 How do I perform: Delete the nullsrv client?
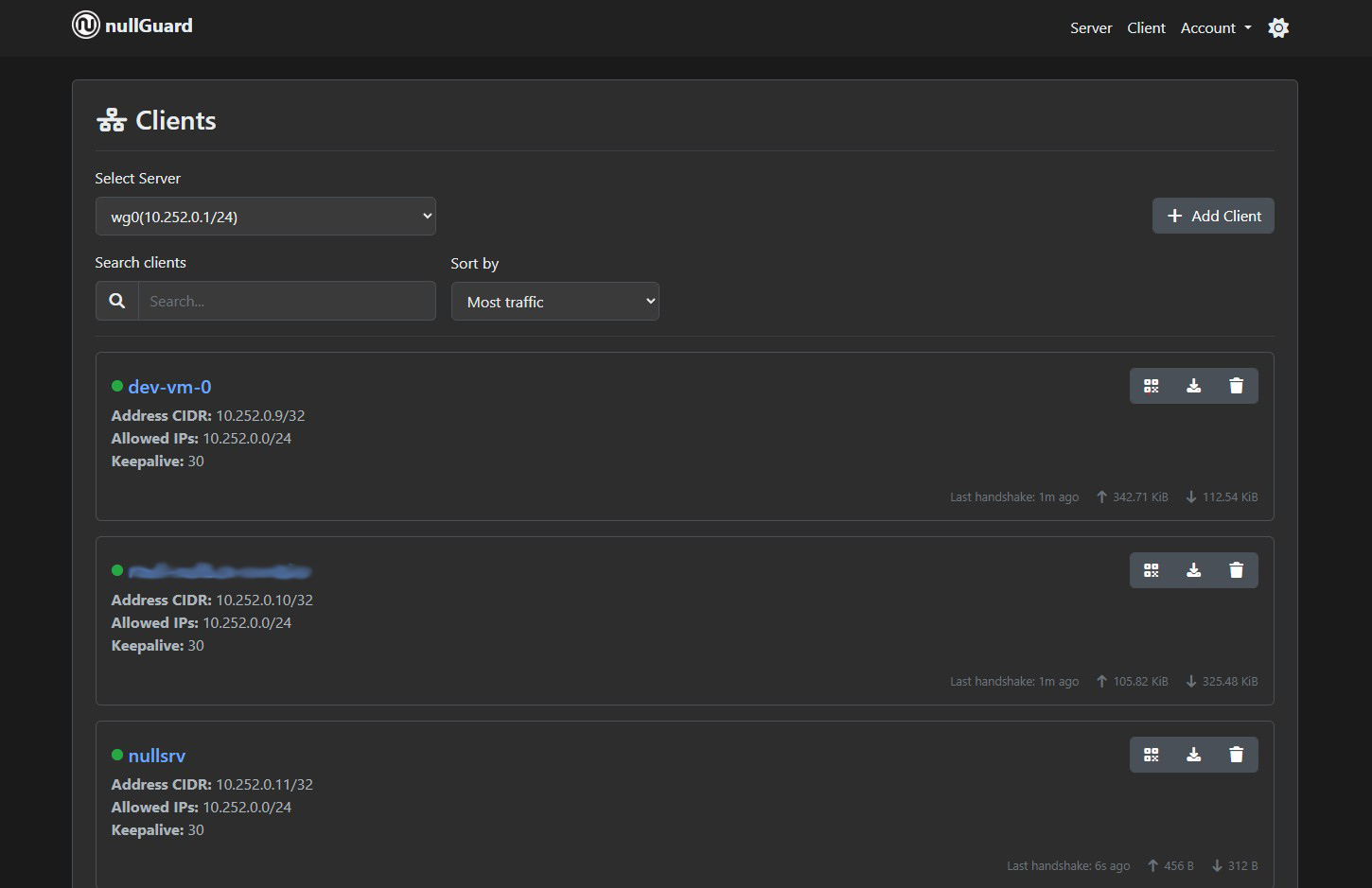[1236, 755]
